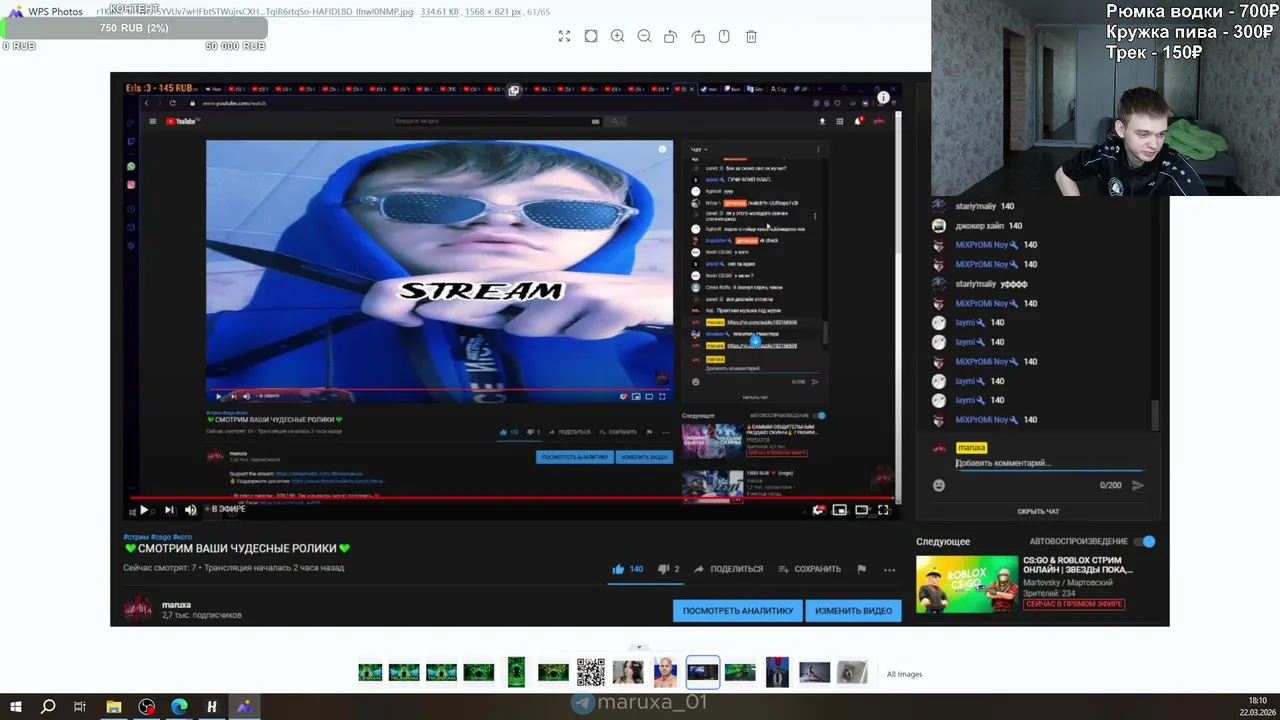Skip to next video in player
The image size is (1280, 720).
pyautogui.click(x=168, y=510)
